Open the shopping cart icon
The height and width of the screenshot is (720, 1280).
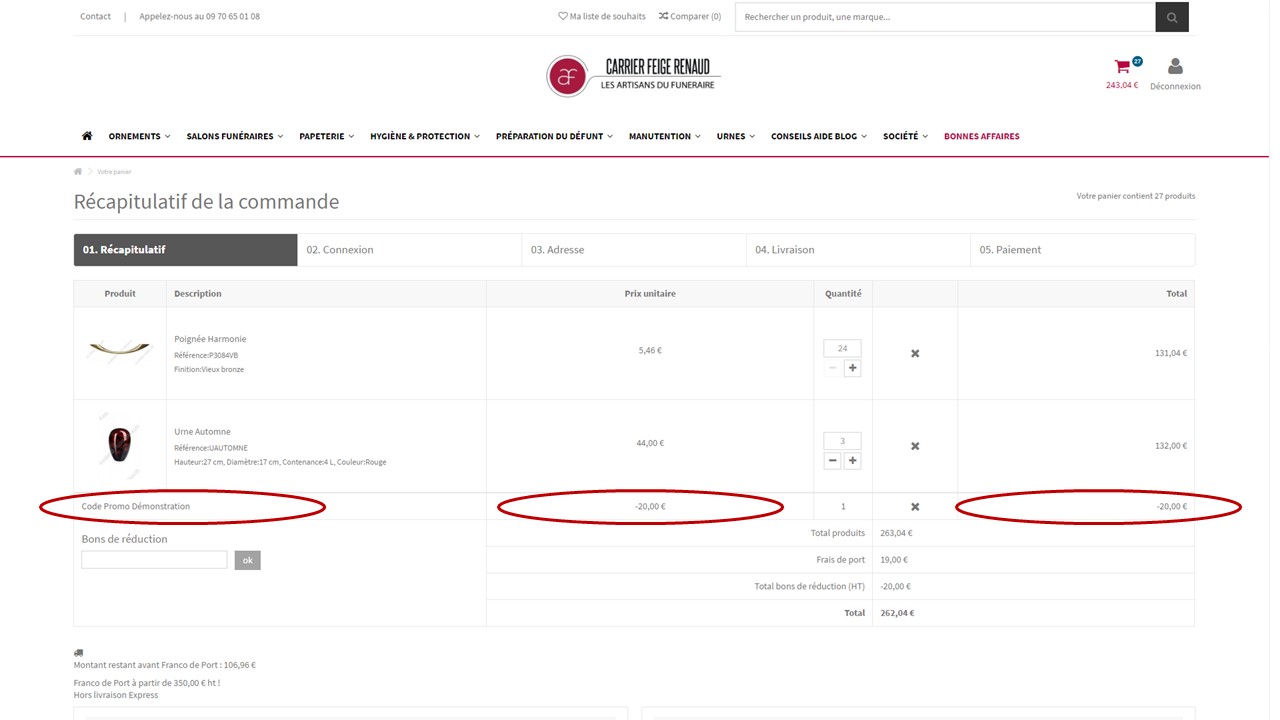[x=1122, y=67]
